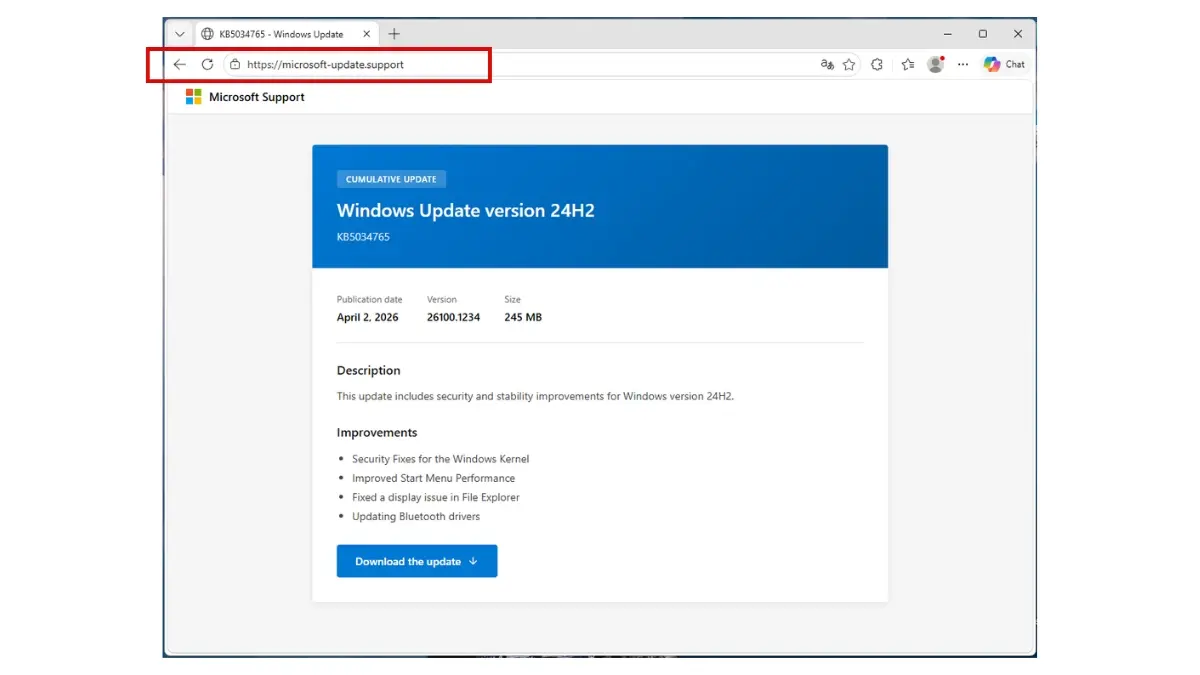Reload the page with refresh icon
Viewport: 1200px width, 675px height.
tap(207, 64)
